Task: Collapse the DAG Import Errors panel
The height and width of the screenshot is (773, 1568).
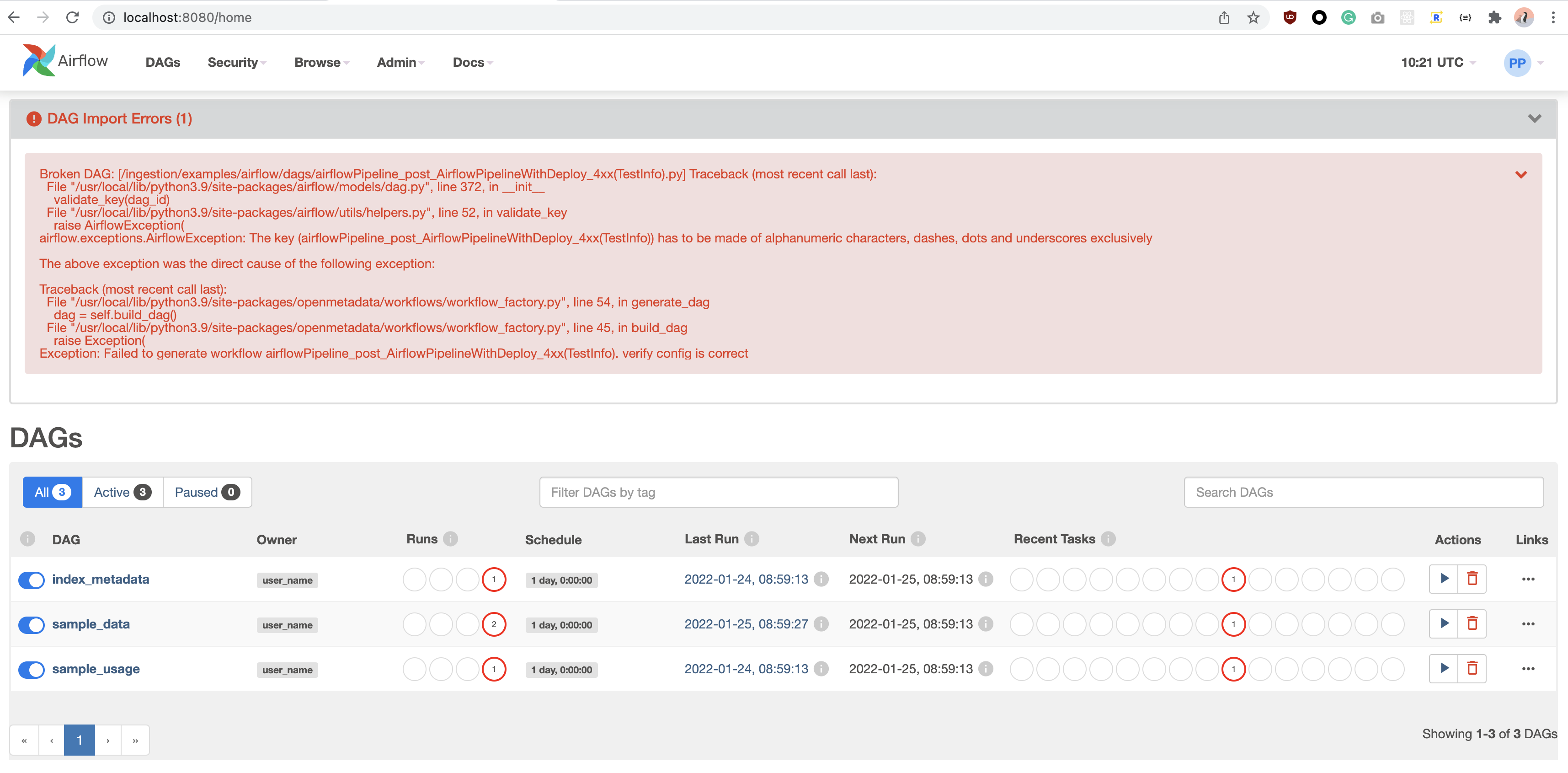Action: [1535, 118]
